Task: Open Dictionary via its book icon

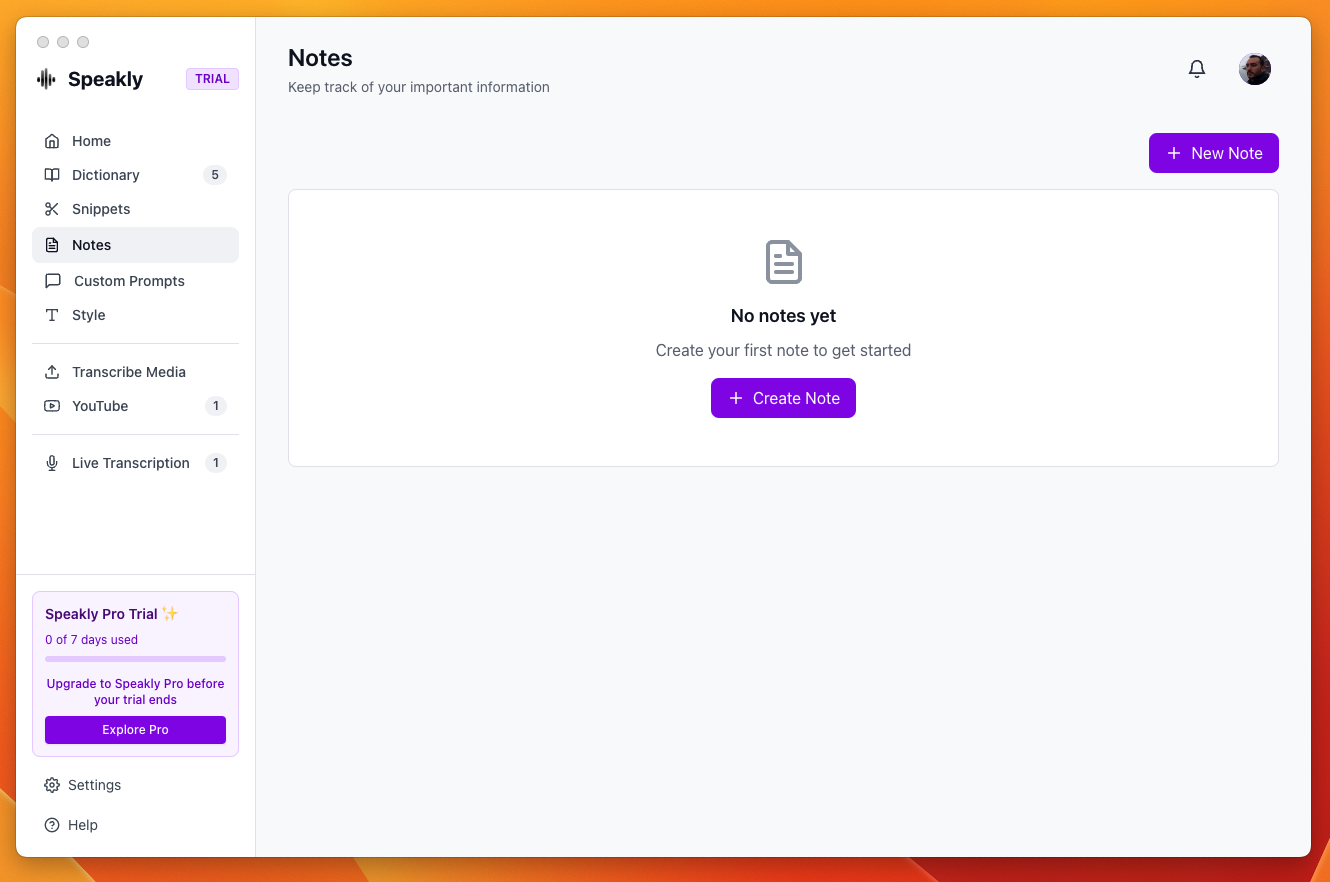Action: [x=52, y=175]
